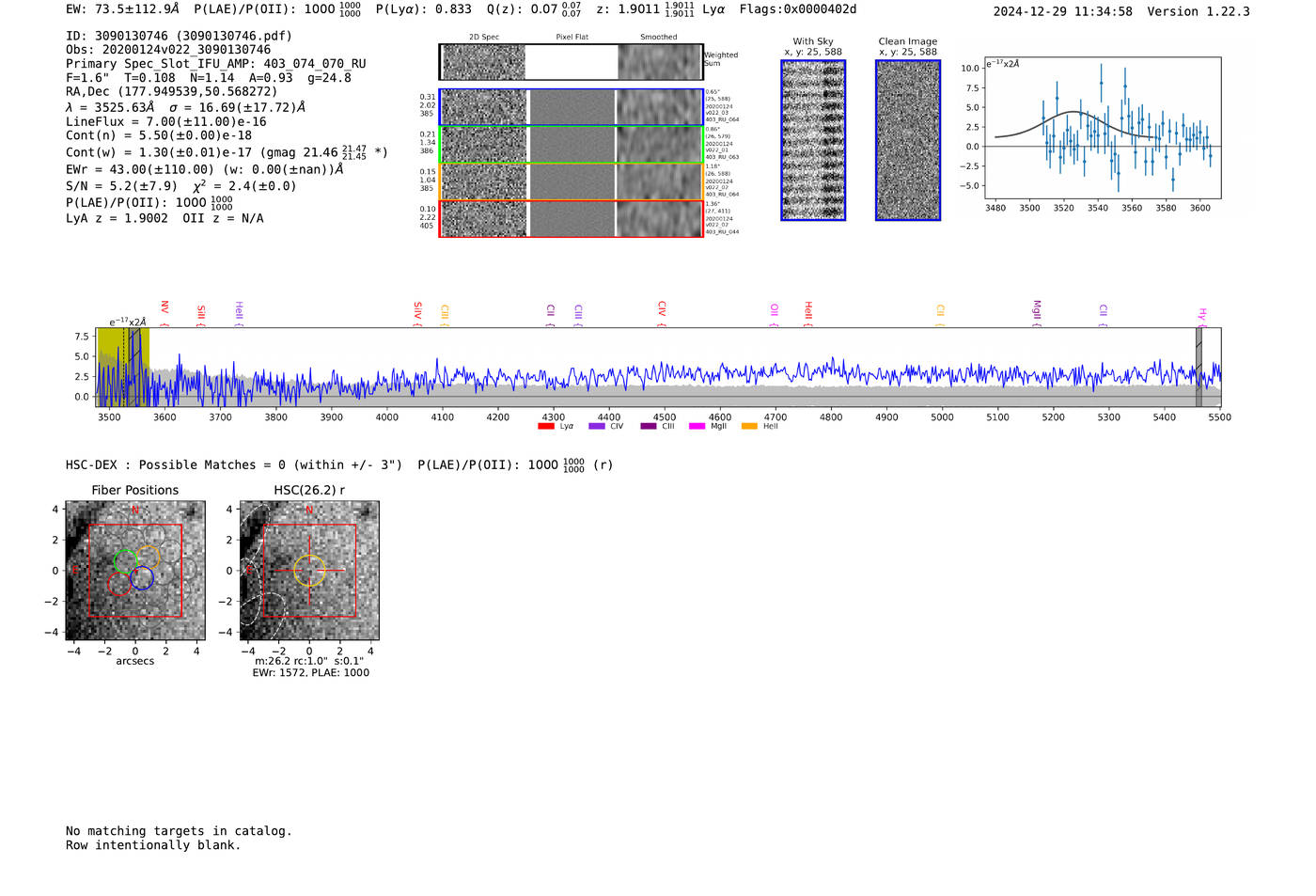Click the Version 1.22.3 label

(1199, 11)
